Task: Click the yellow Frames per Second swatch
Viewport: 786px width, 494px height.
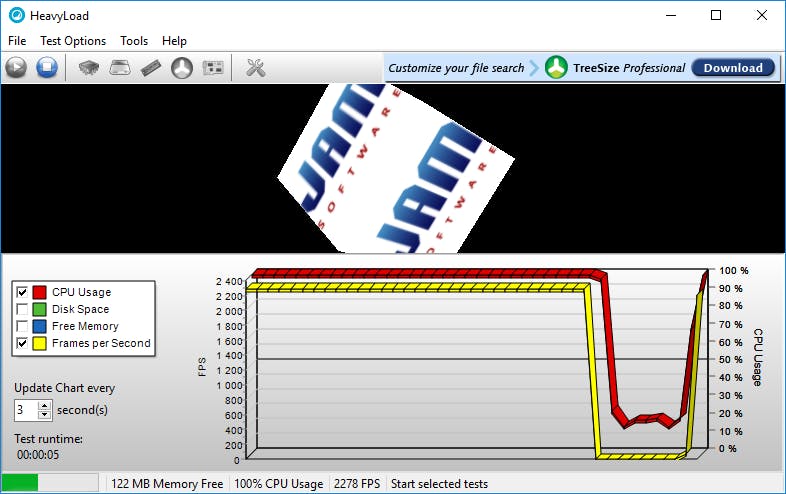Action: (40, 343)
